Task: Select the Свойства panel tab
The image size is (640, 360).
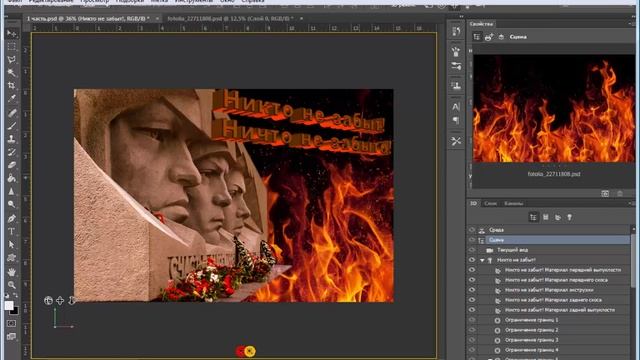Action: (x=482, y=24)
